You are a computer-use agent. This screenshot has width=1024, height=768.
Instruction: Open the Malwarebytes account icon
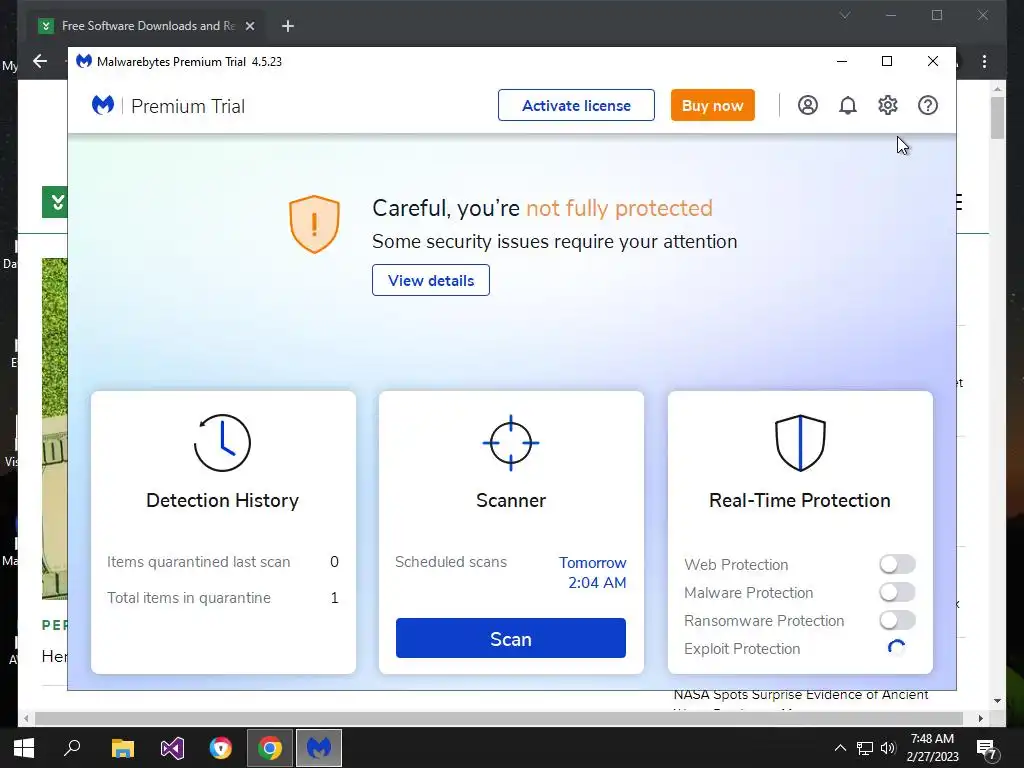click(x=808, y=105)
